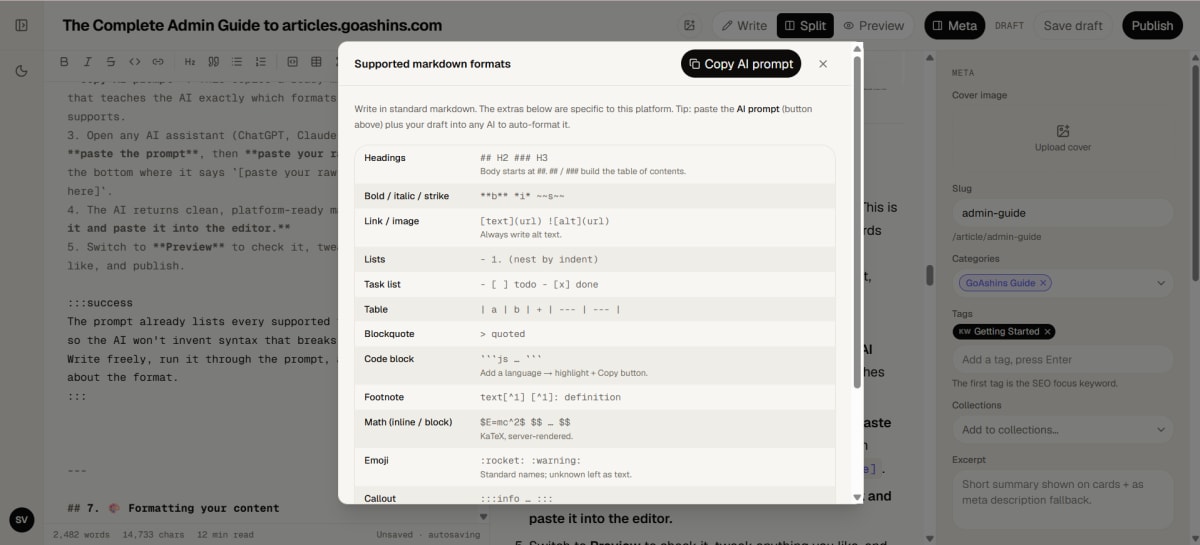1200x545 pixels.
Task: Insert an H2 heading from toolbar
Action: pos(190,62)
